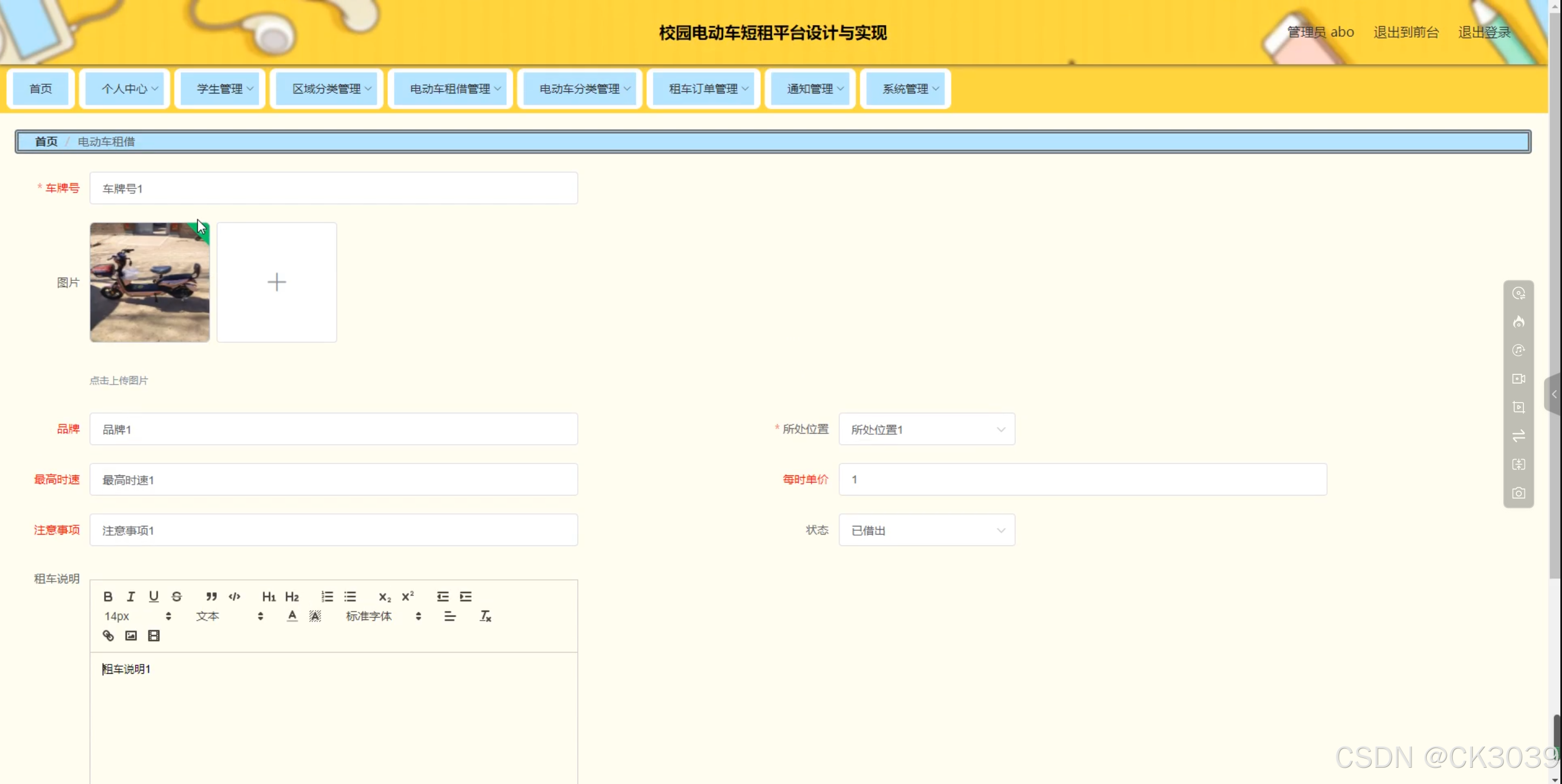This screenshot has width=1562, height=784.
Task: Toggle italic text formatting
Action: coord(130,597)
